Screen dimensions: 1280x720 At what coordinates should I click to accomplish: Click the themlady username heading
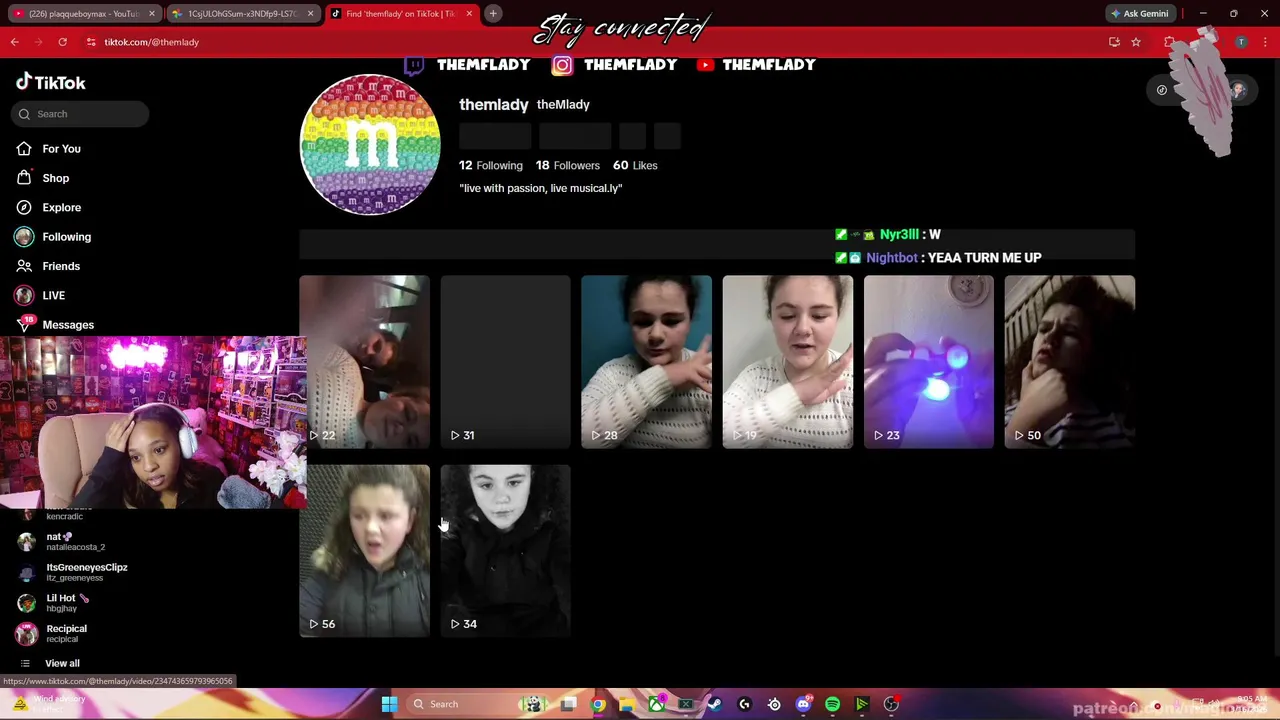point(493,104)
